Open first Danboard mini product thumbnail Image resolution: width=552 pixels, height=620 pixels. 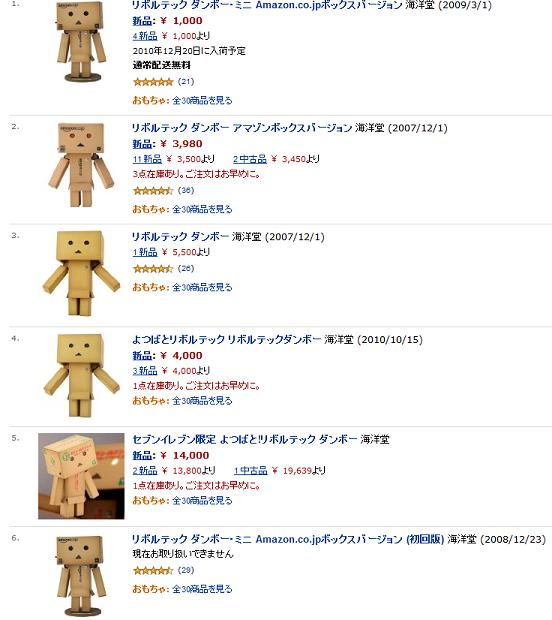click(81, 41)
